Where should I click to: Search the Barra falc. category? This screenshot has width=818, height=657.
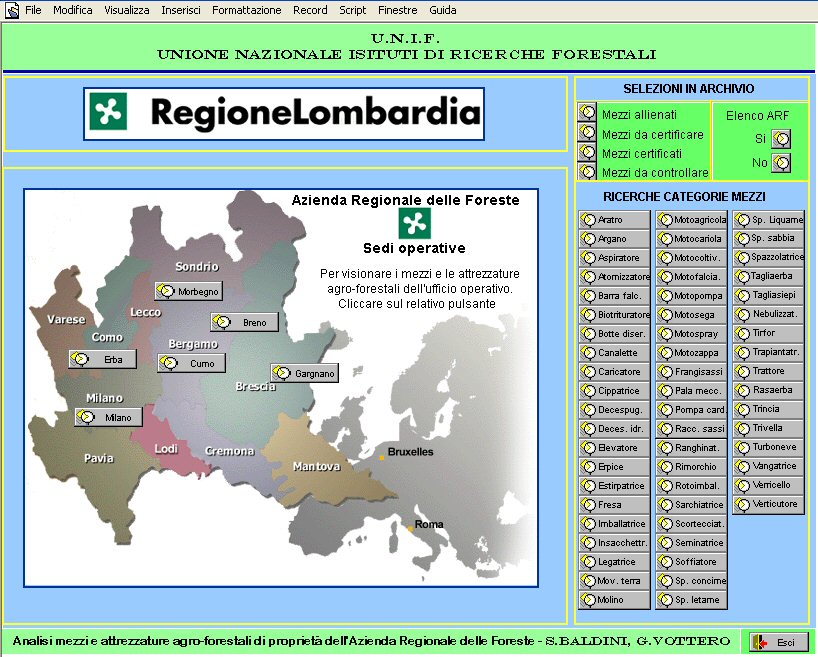coord(615,296)
